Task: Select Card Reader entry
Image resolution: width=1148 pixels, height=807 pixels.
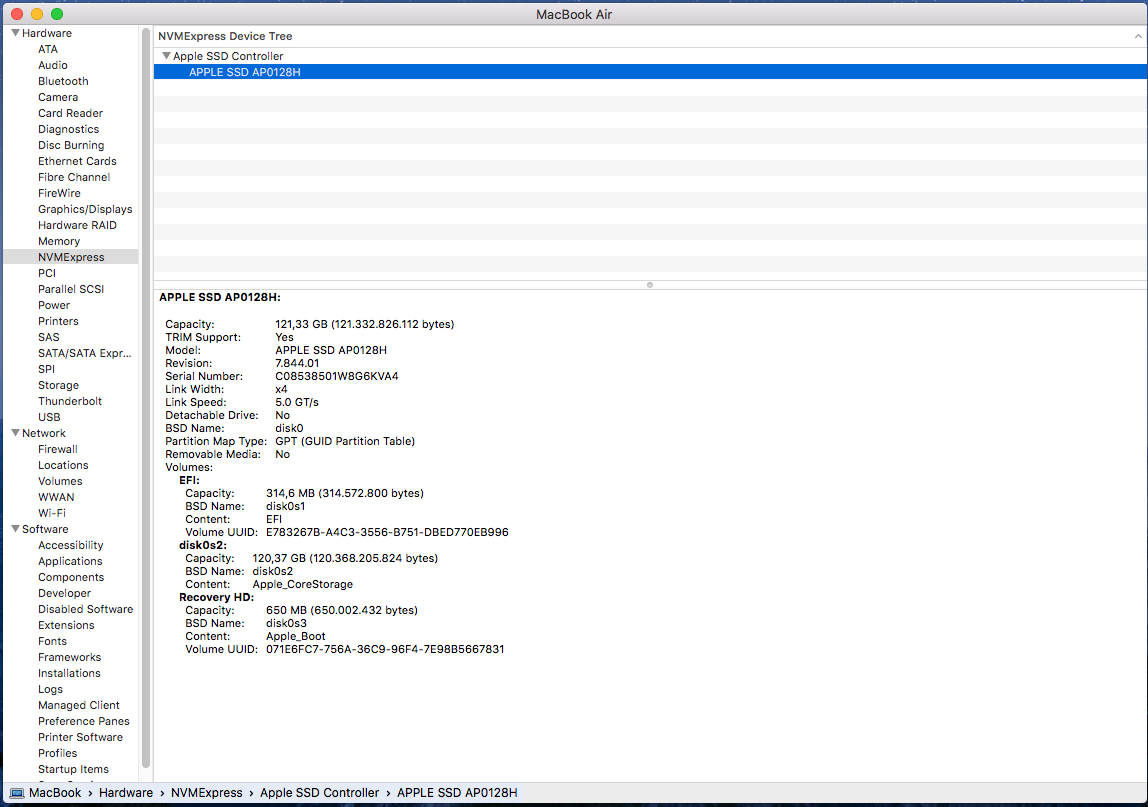Action: click(x=70, y=114)
